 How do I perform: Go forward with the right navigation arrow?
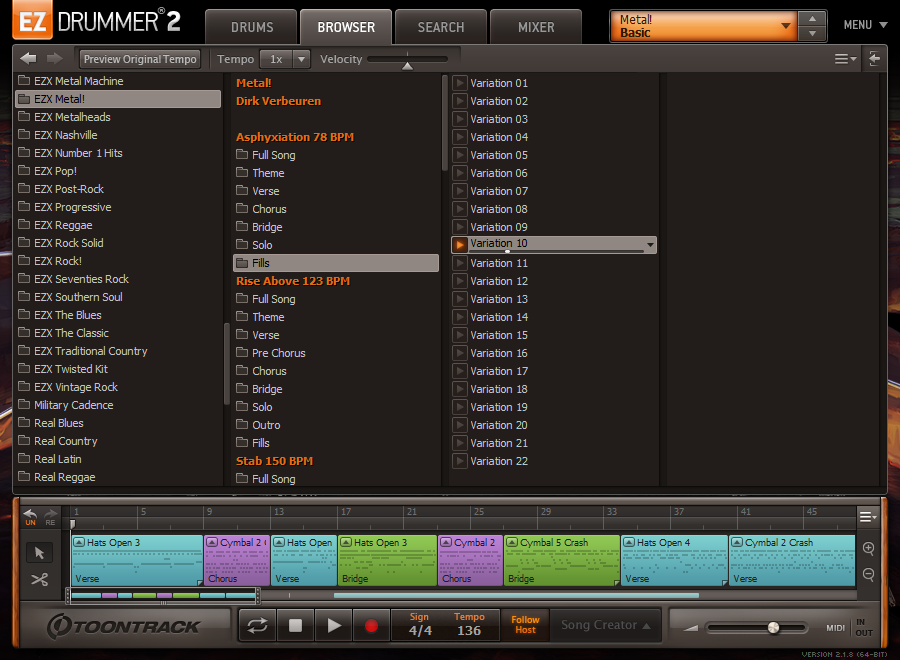[55, 59]
